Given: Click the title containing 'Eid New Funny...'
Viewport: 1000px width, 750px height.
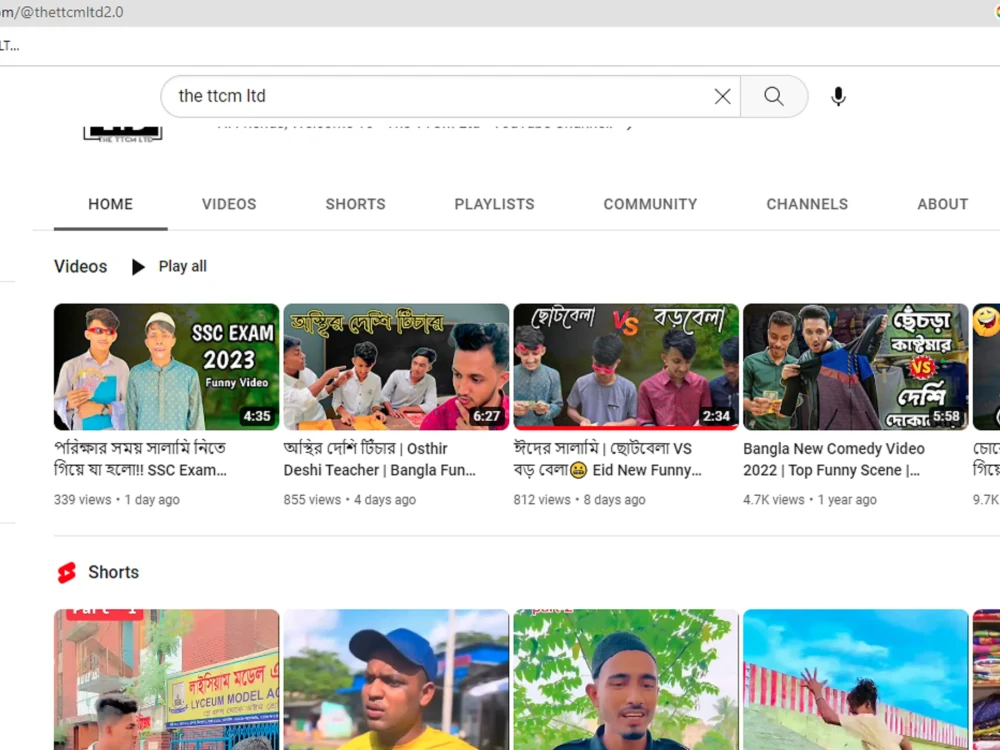Looking at the screenshot, I should click(607, 459).
